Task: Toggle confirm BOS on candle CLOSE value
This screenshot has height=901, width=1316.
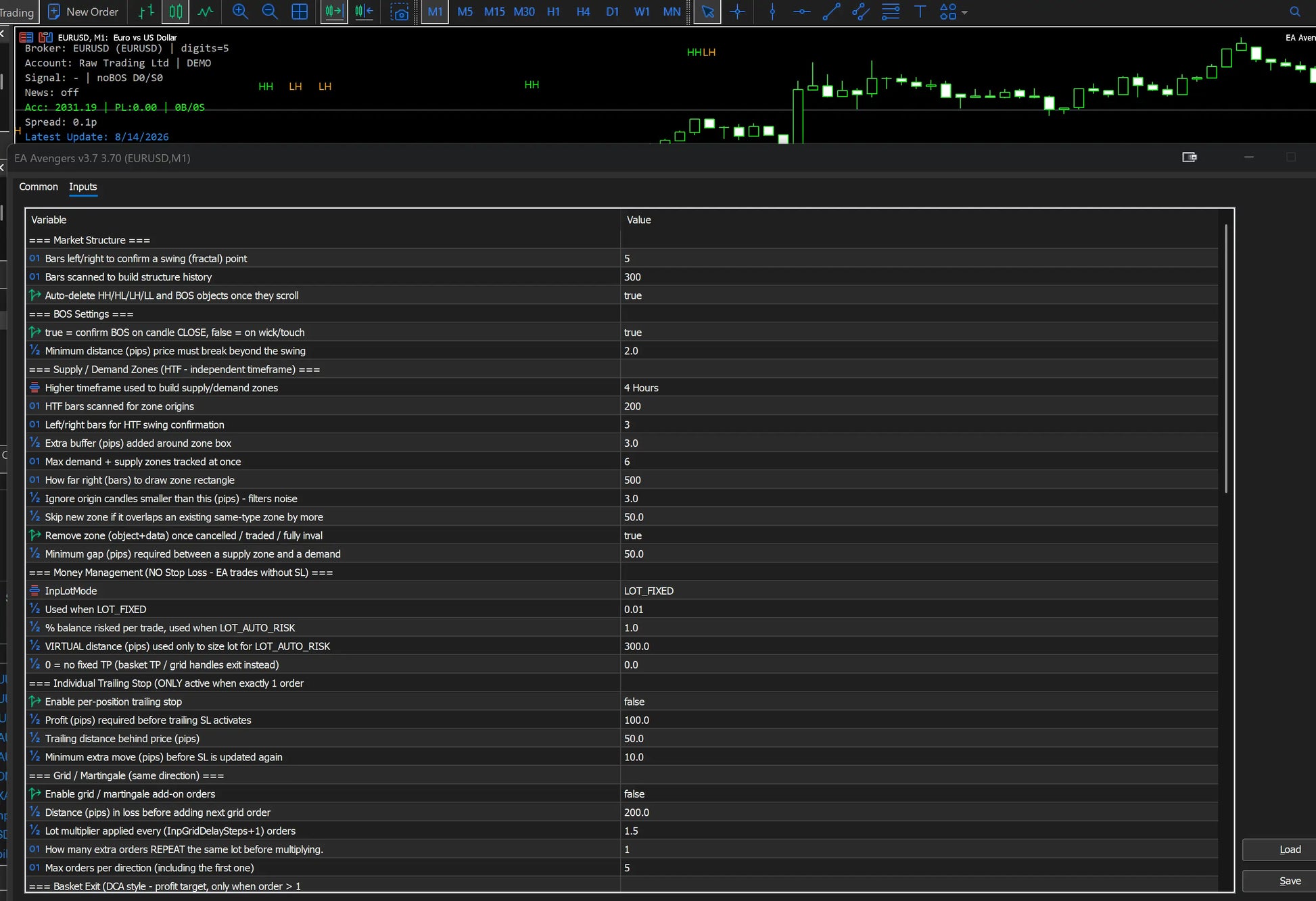Action: click(x=919, y=333)
